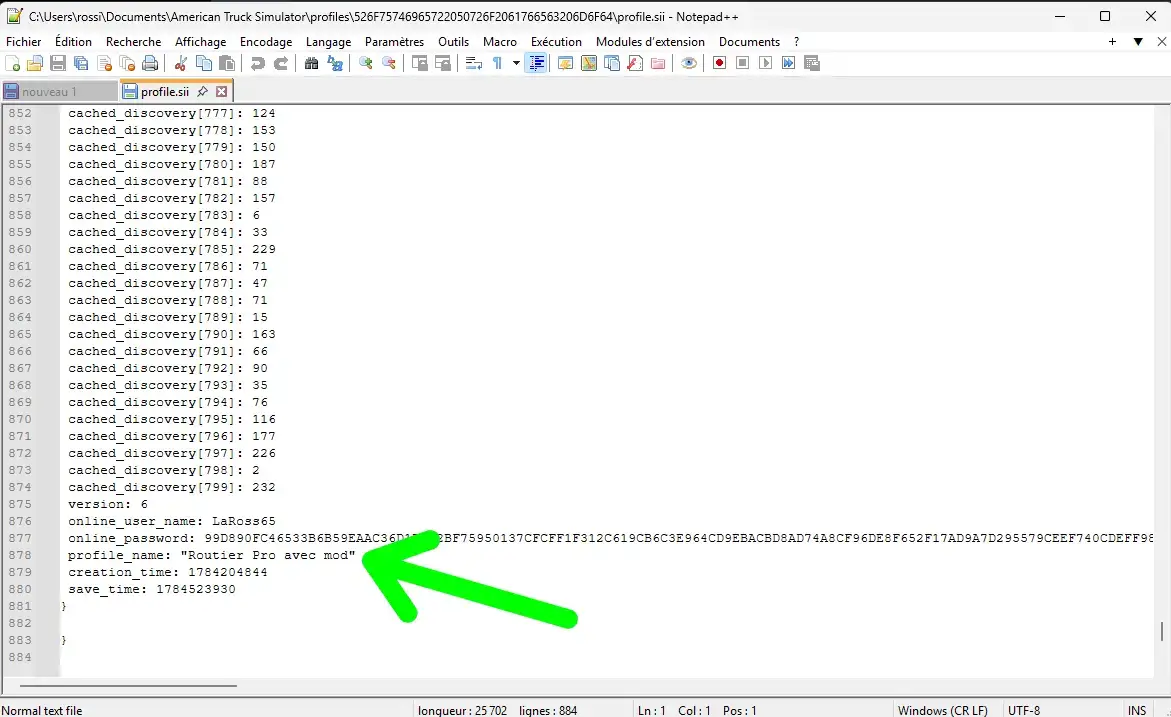Open the Exécution menu
The image size is (1171, 717).
point(556,42)
